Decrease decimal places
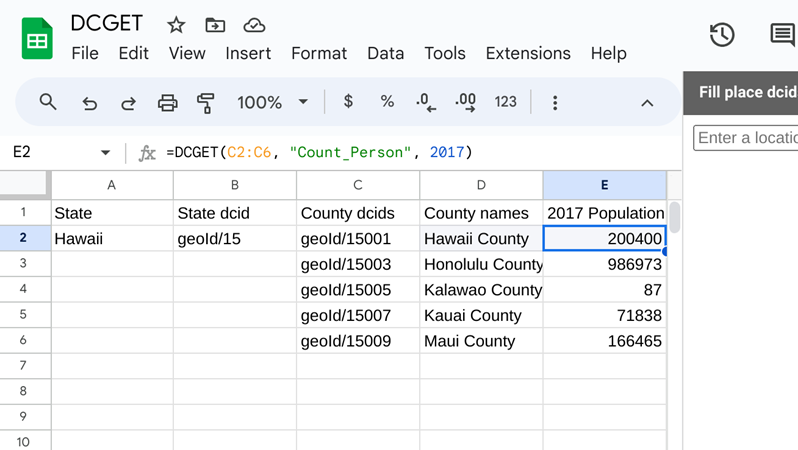This screenshot has height=450, width=798. [x=426, y=102]
